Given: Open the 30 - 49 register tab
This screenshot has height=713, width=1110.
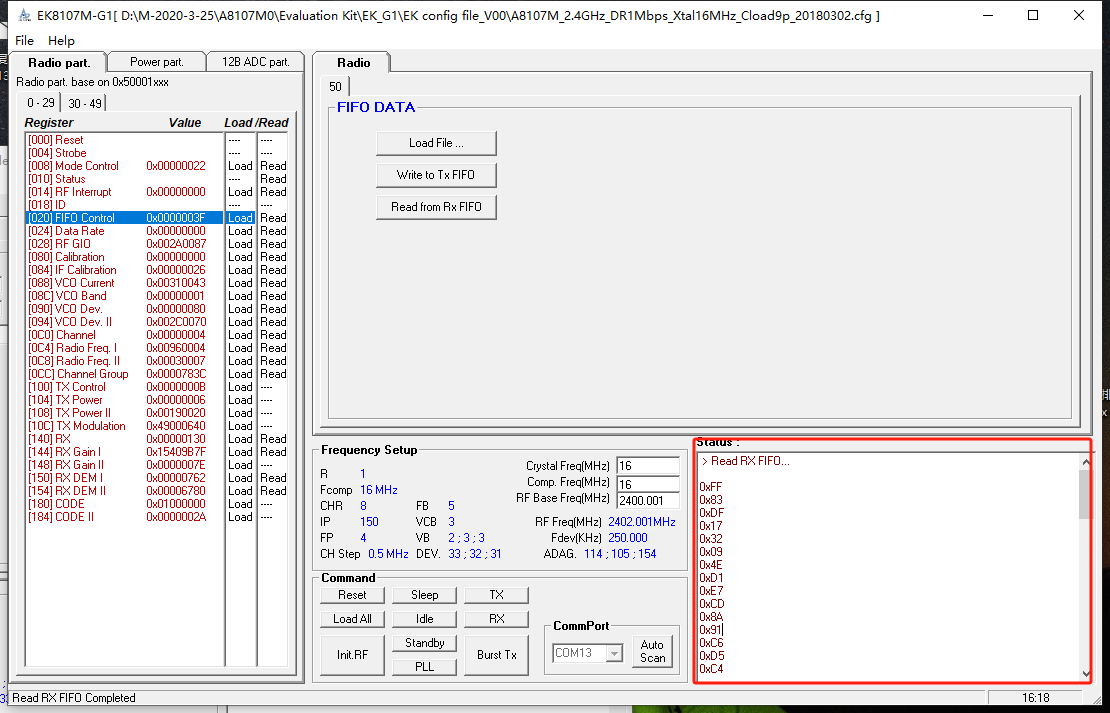Looking at the screenshot, I should coord(85,103).
